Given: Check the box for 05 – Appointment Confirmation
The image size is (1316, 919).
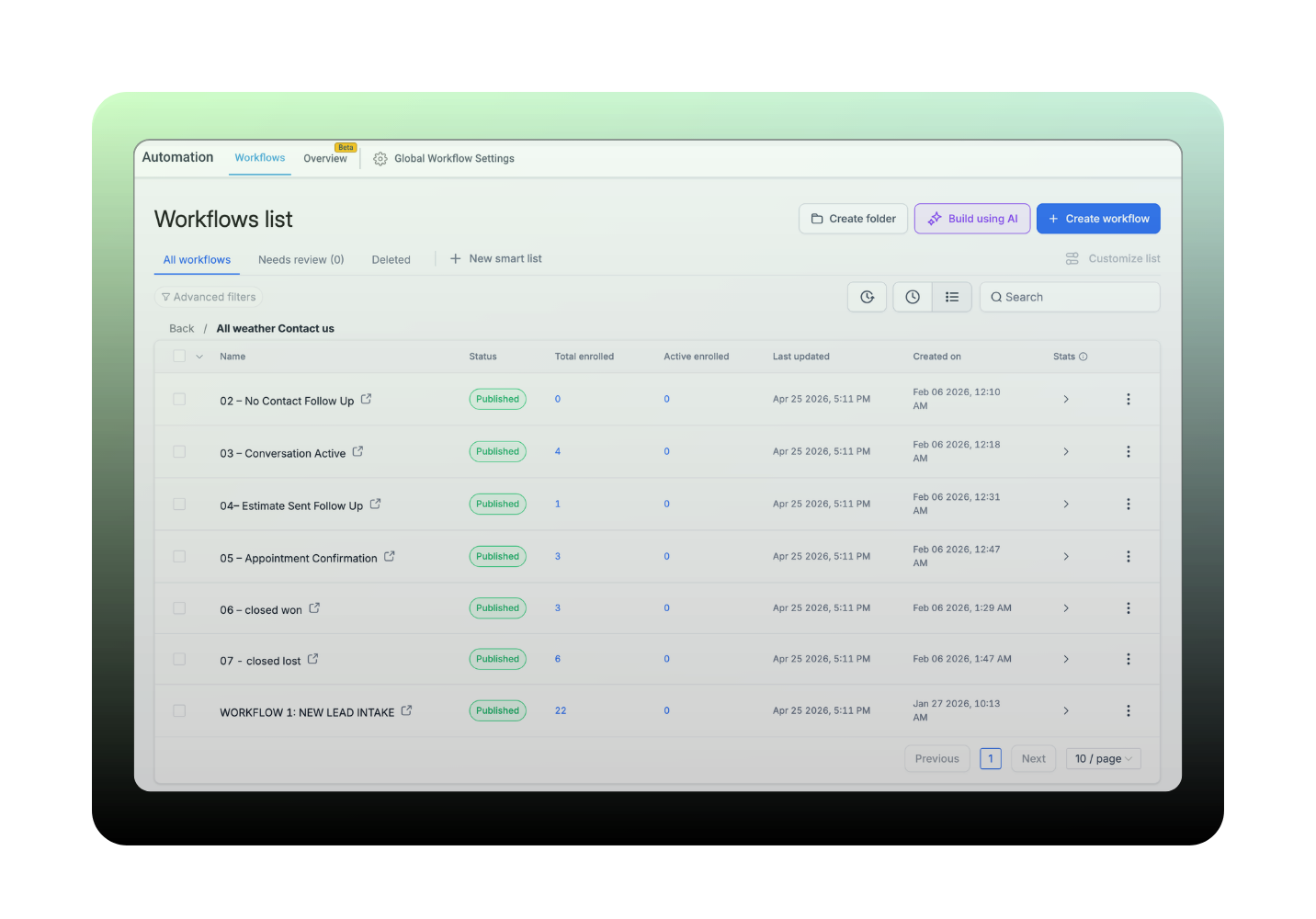Looking at the screenshot, I should tap(179, 557).
